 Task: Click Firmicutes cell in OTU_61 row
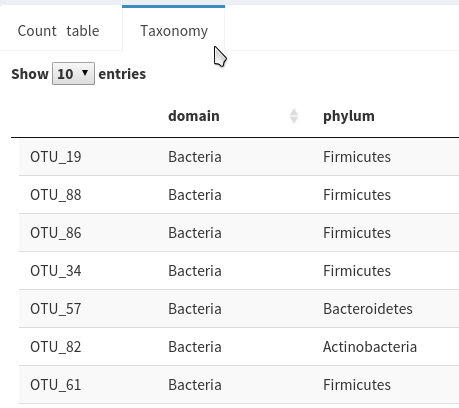(357, 385)
